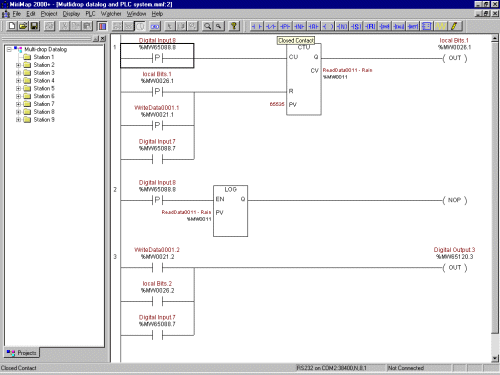500x375 pixels.
Task: Expand the Station 2 tree node
Action: 18,65
